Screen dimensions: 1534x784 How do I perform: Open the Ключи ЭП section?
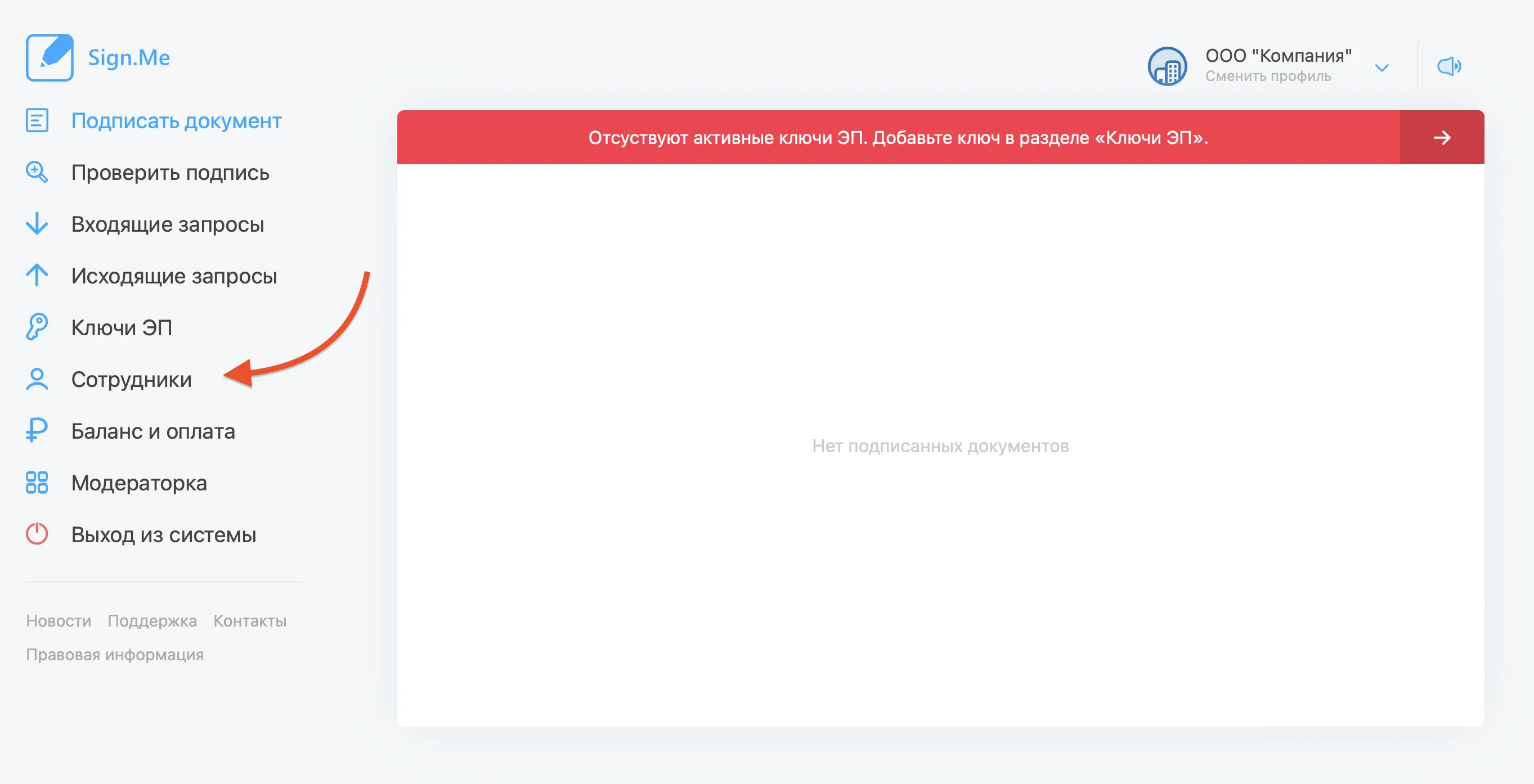122,327
